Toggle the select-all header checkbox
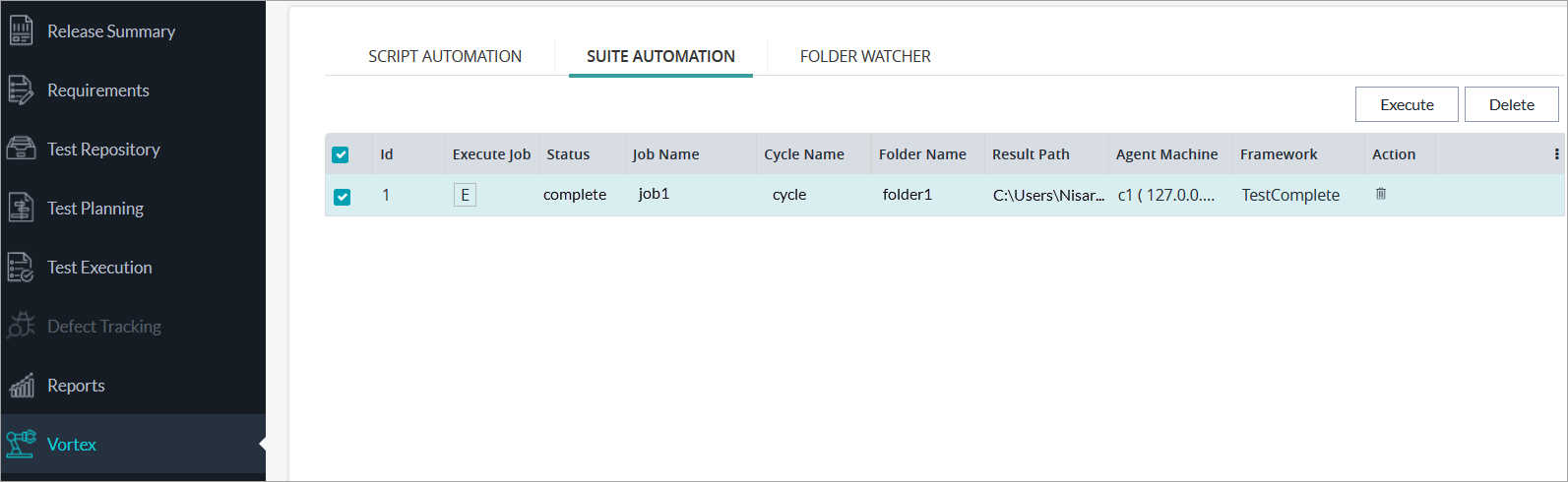The image size is (1568, 482). point(341,154)
